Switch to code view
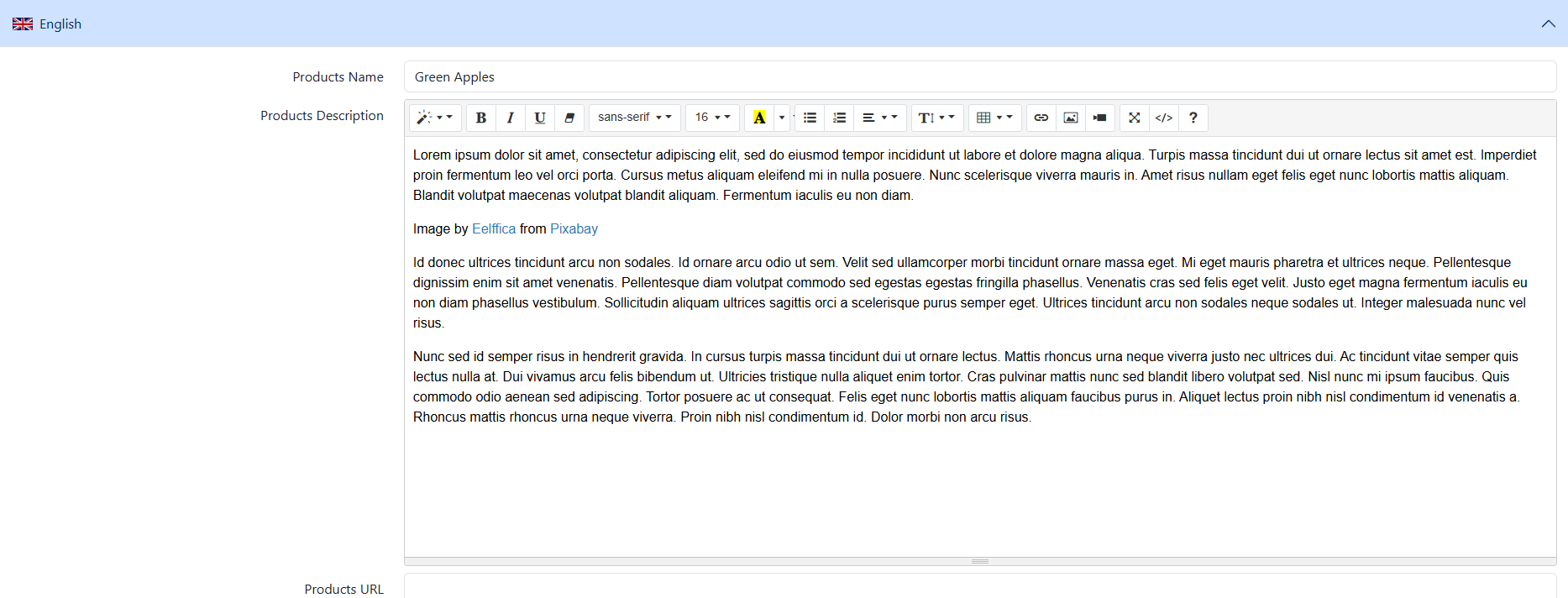Image resolution: width=1568 pixels, height=598 pixels. [1164, 118]
